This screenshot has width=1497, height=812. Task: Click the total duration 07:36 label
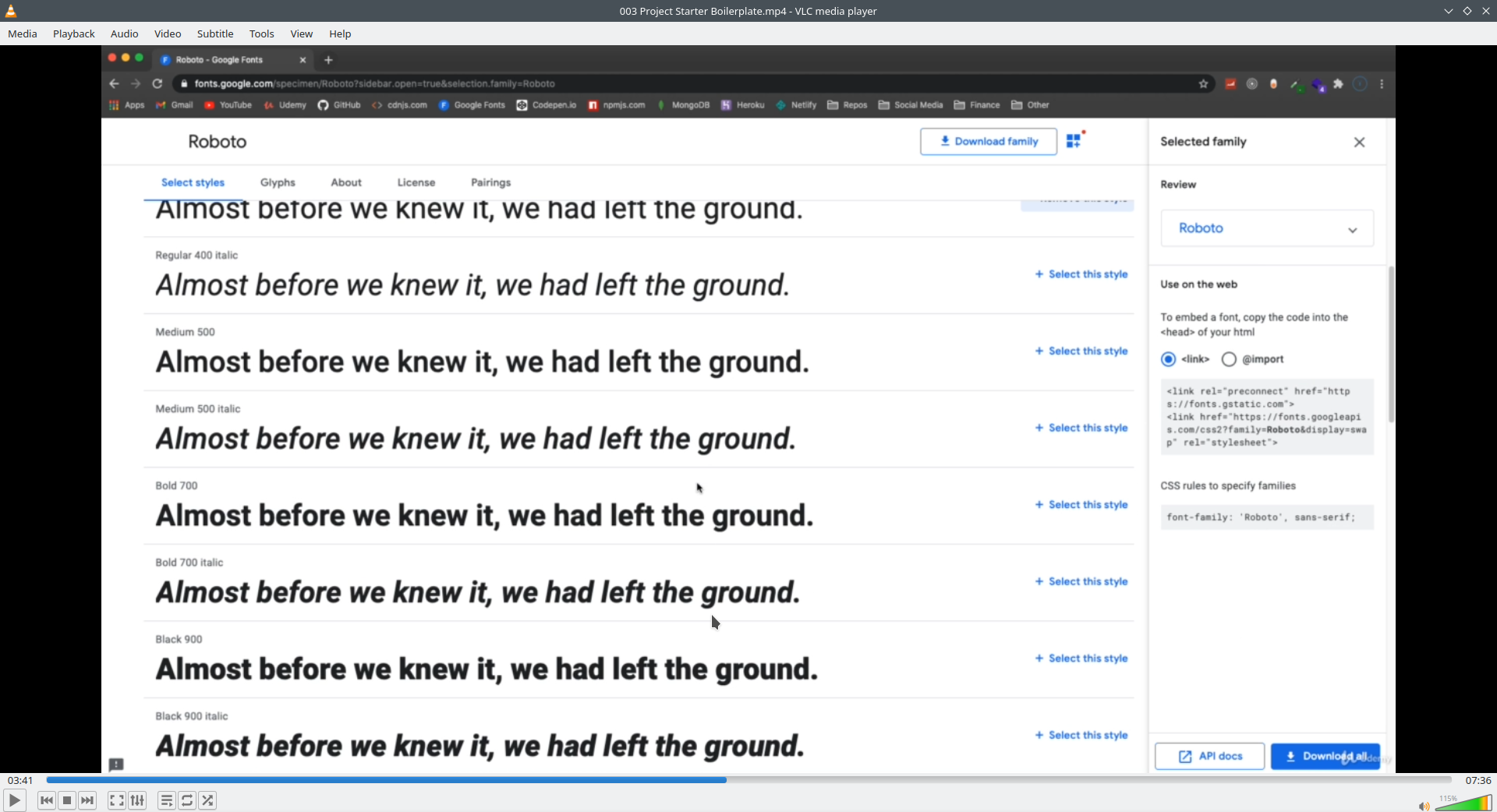coord(1478,780)
